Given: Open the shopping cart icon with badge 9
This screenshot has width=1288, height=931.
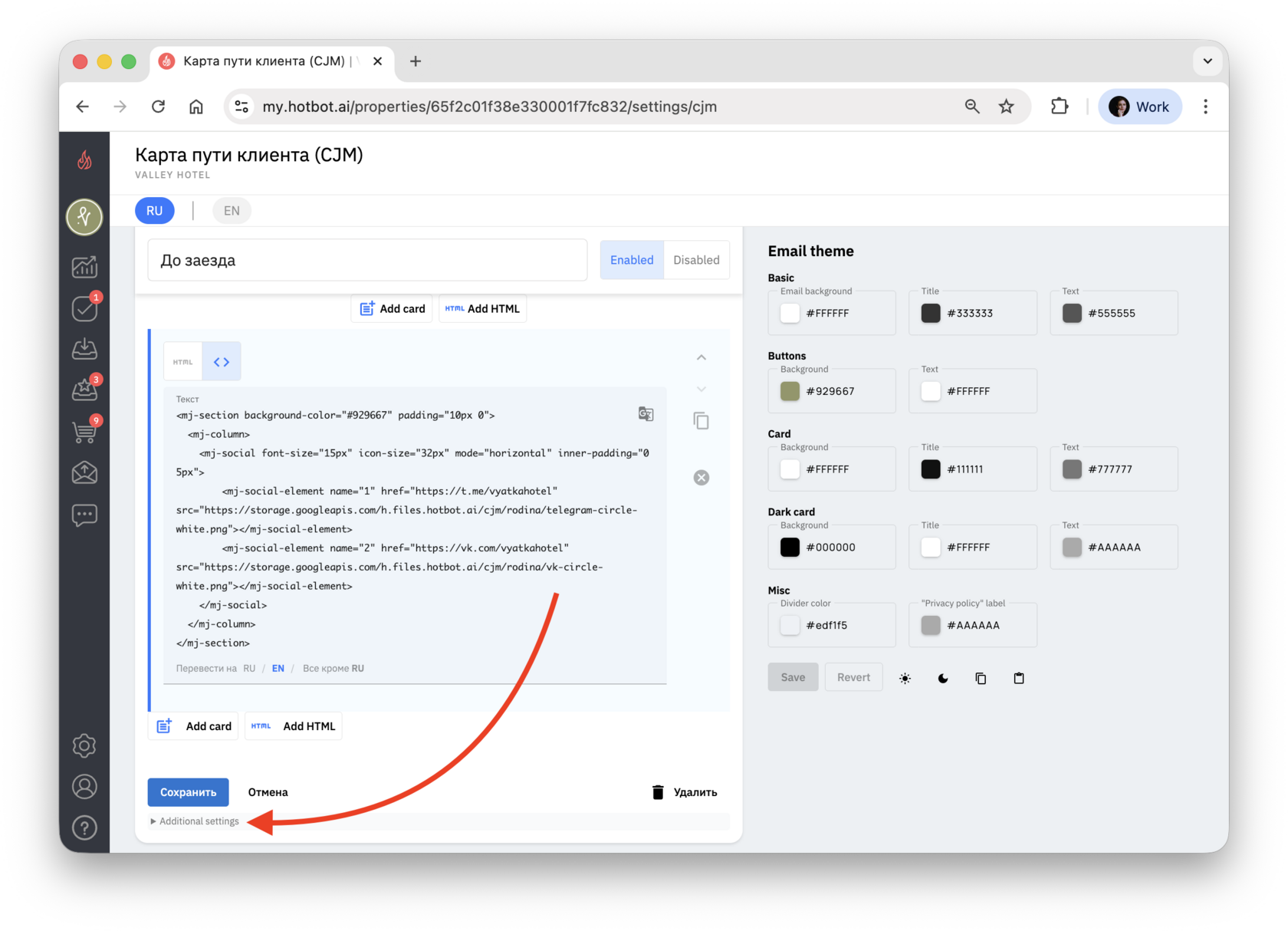Looking at the screenshot, I should click(84, 431).
